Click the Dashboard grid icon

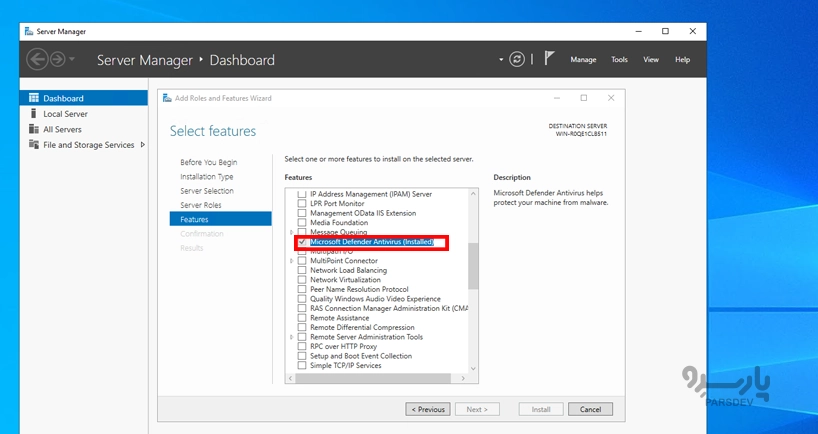pyautogui.click(x=34, y=98)
